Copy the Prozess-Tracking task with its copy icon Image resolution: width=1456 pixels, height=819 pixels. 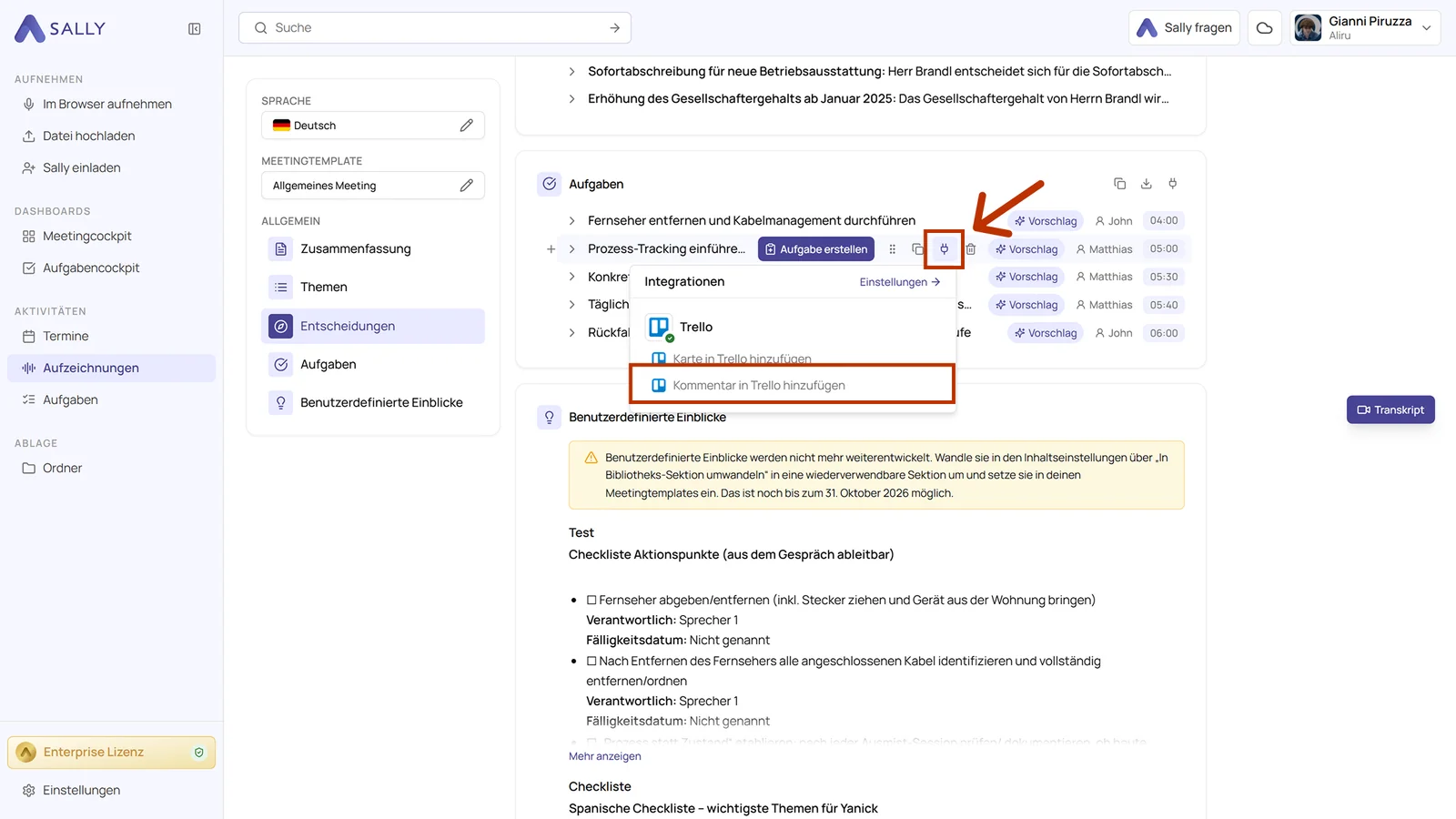pos(917,249)
